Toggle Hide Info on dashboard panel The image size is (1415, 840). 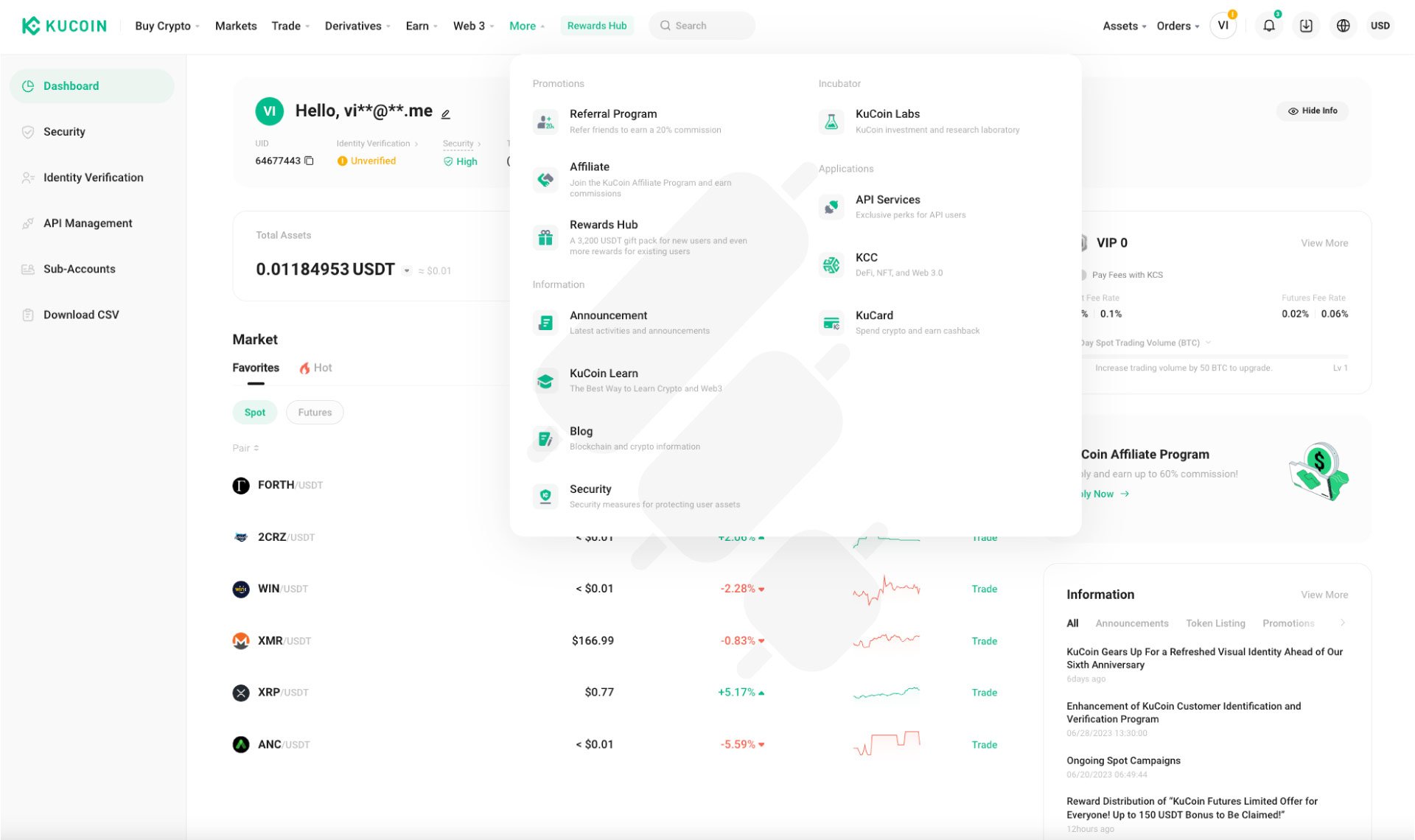coord(1313,110)
